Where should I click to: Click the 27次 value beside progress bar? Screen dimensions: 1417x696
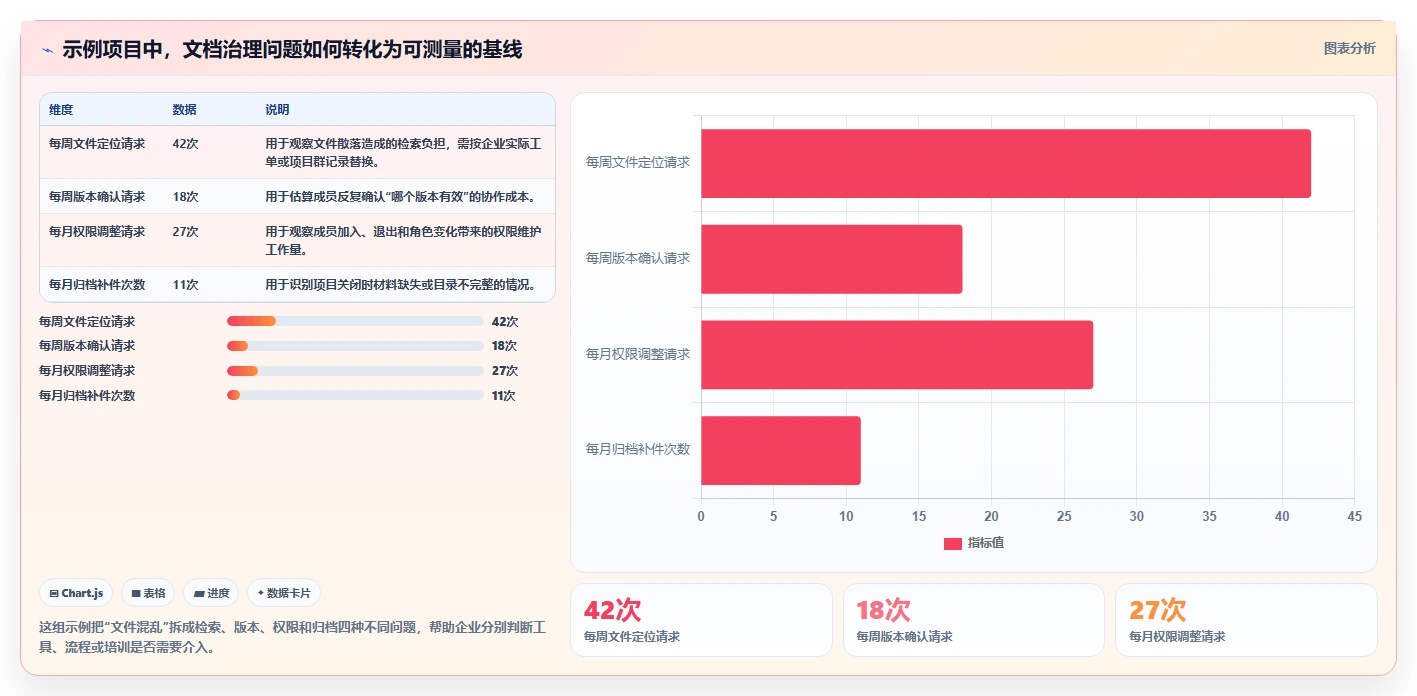pyautogui.click(x=505, y=371)
